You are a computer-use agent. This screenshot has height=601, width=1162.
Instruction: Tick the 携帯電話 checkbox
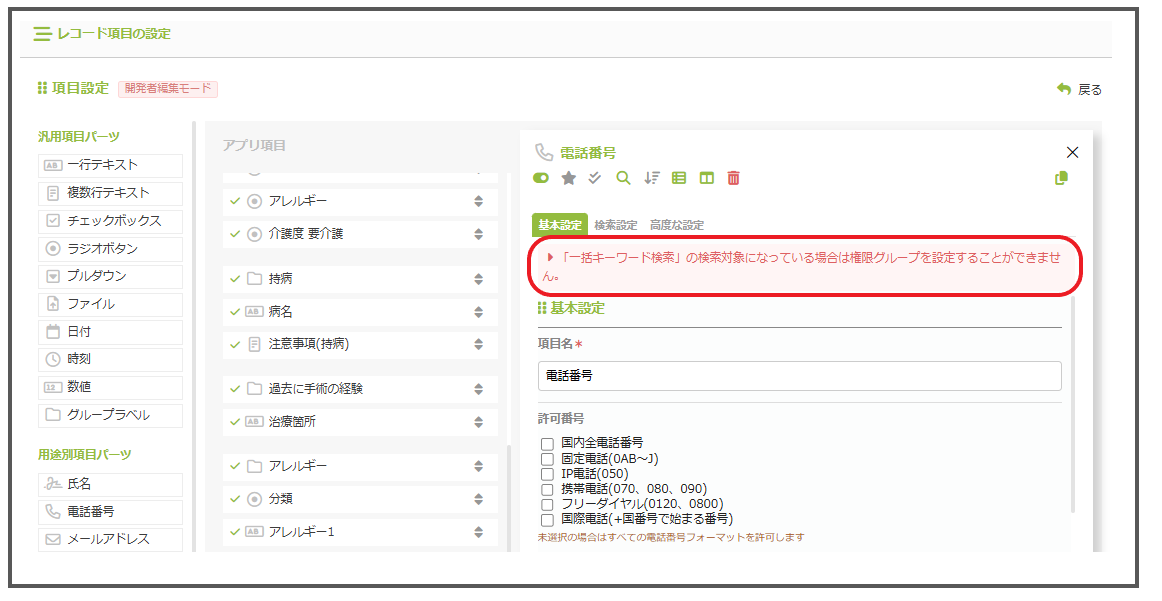tap(547, 489)
